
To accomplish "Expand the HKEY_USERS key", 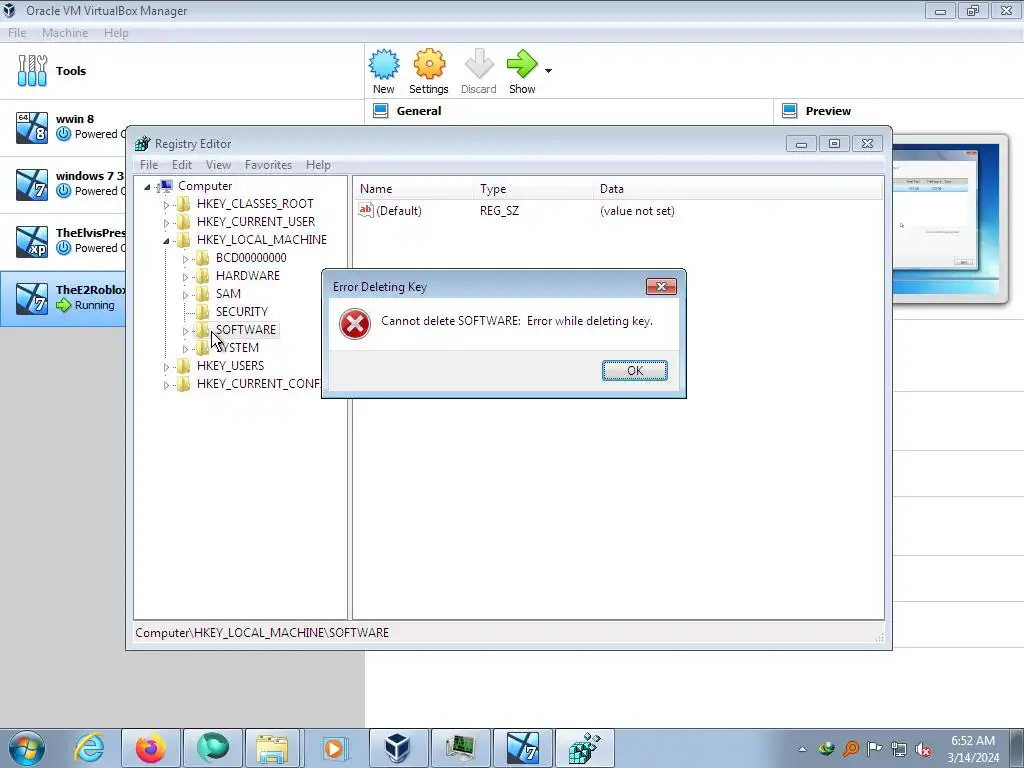I will pyautogui.click(x=166, y=367).
